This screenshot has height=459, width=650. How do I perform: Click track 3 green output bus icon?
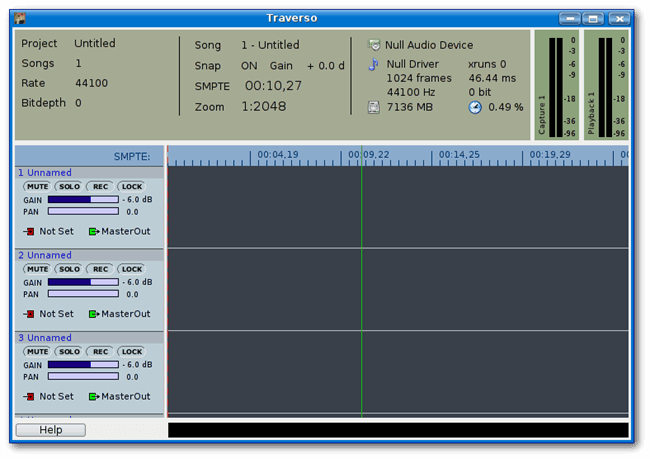pos(94,396)
